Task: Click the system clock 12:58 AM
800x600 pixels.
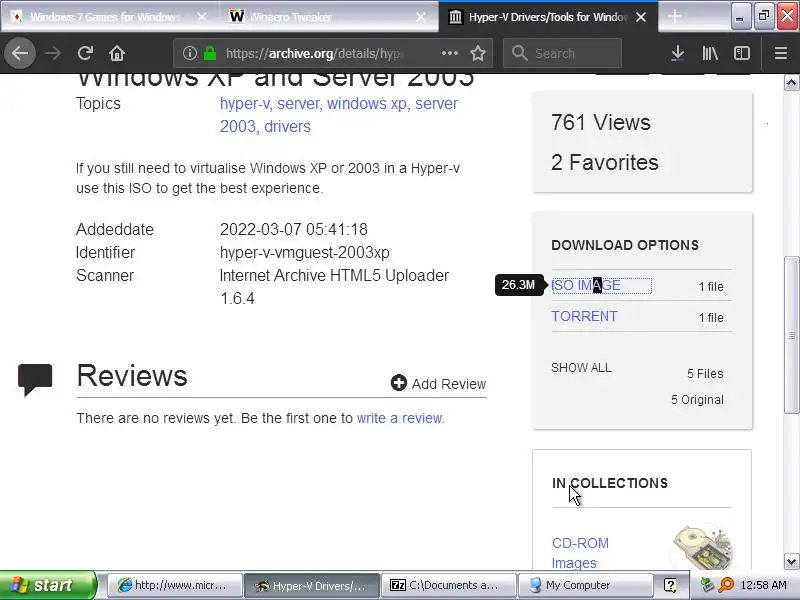Action: [x=763, y=585]
